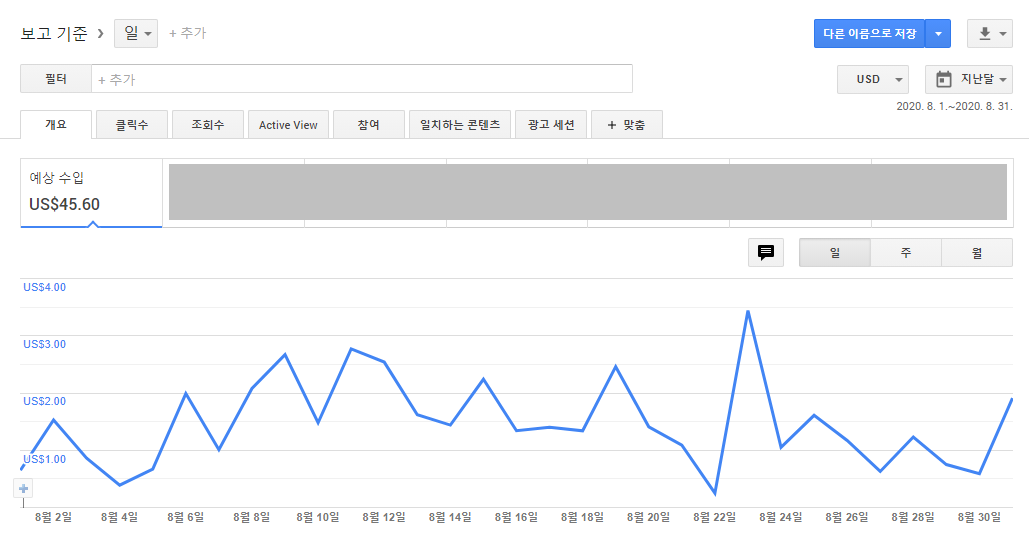Click the chart annotation comment icon

766,252
